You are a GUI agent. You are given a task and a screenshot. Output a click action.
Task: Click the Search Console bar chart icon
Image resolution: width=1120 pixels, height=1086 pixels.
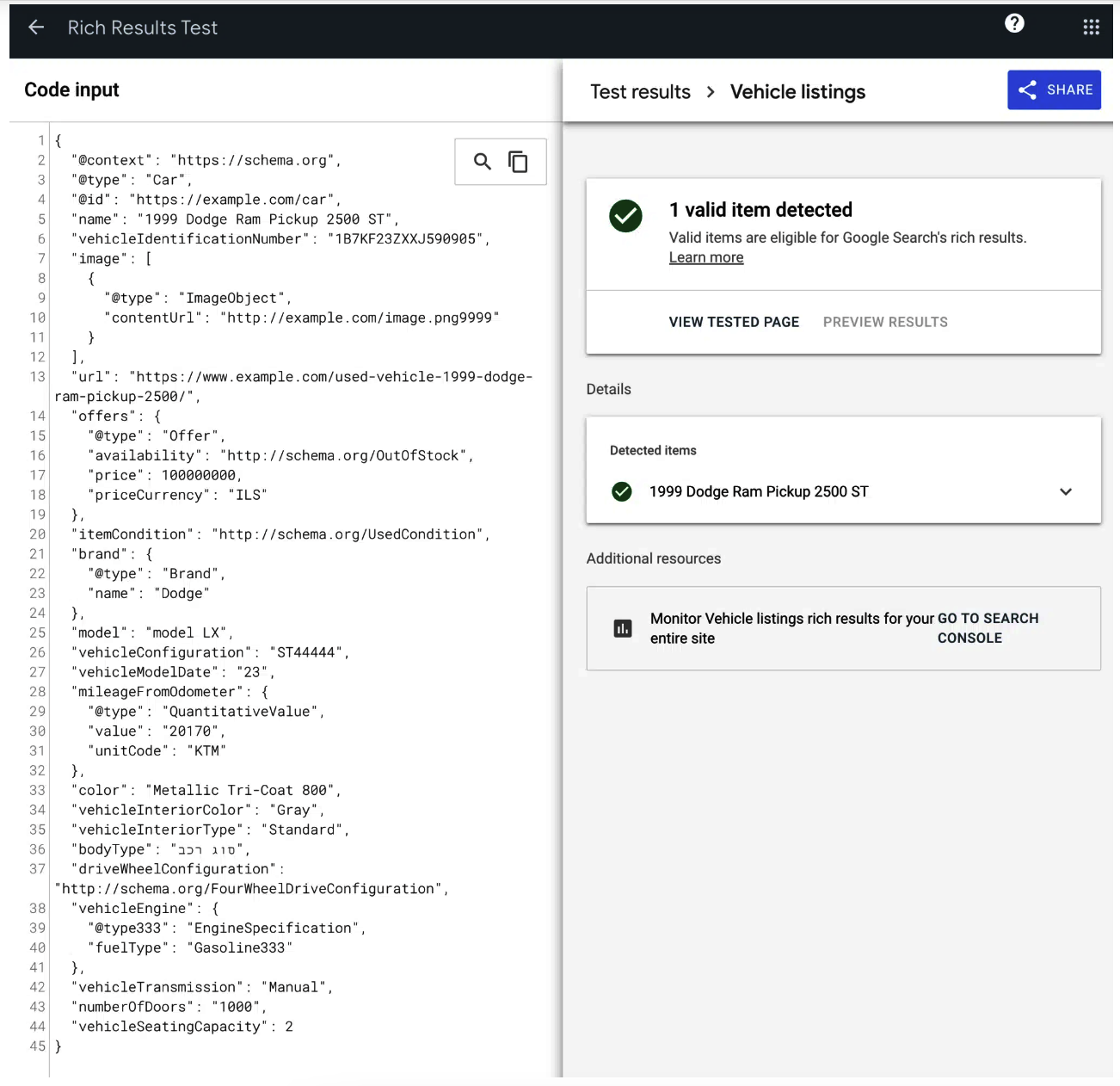[623, 628]
